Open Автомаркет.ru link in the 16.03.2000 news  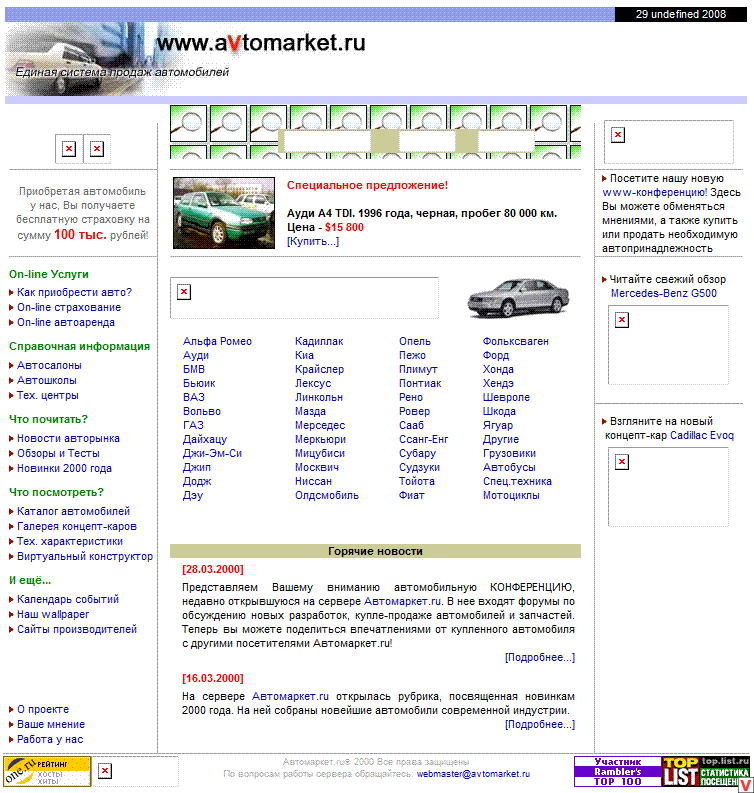[290, 697]
